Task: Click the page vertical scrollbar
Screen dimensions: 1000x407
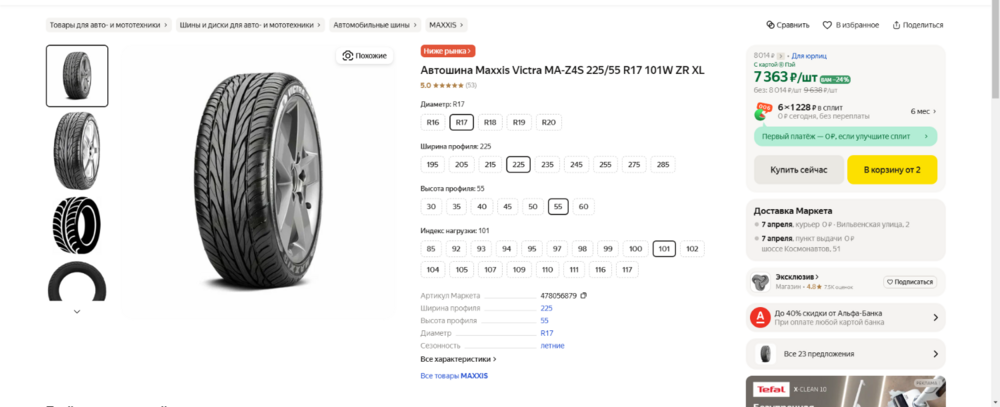Action: [995, 51]
